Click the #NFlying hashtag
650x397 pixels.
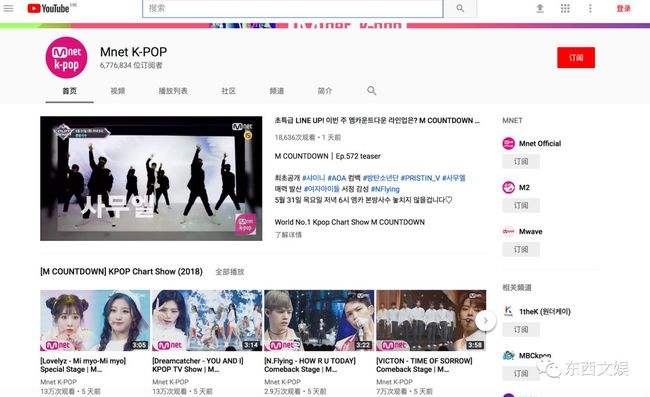pos(385,189)
